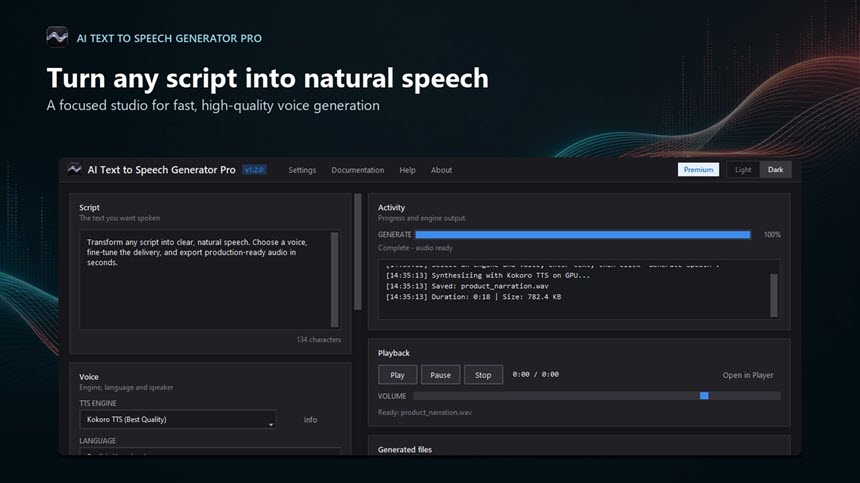Click the v1.2.0 version badge
860x483 pixels.
[x=254, y=170]
